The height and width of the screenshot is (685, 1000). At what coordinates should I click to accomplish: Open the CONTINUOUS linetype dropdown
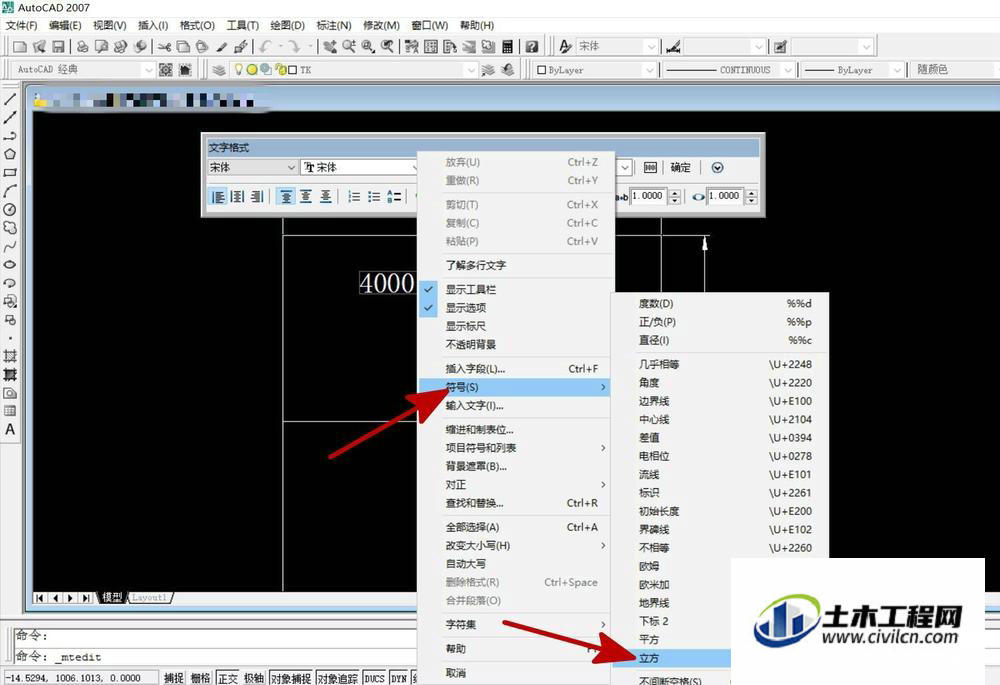point(729,70)
